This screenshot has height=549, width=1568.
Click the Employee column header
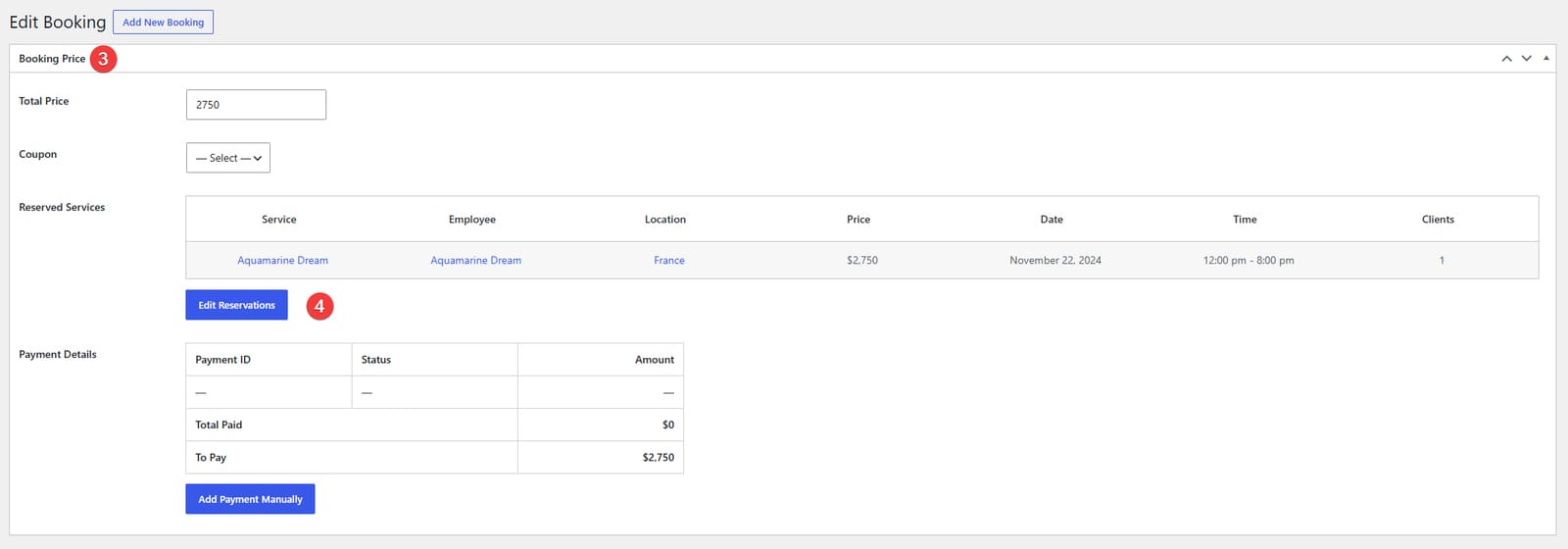[472, 220]
